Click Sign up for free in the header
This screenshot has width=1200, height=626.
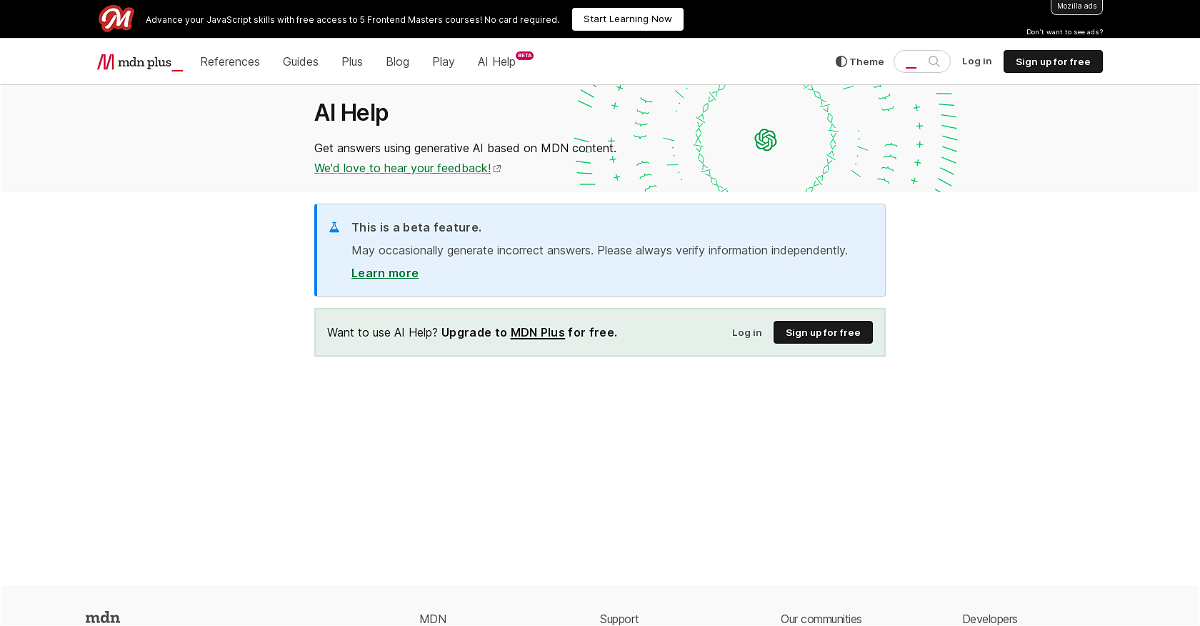click(1053, 62)
